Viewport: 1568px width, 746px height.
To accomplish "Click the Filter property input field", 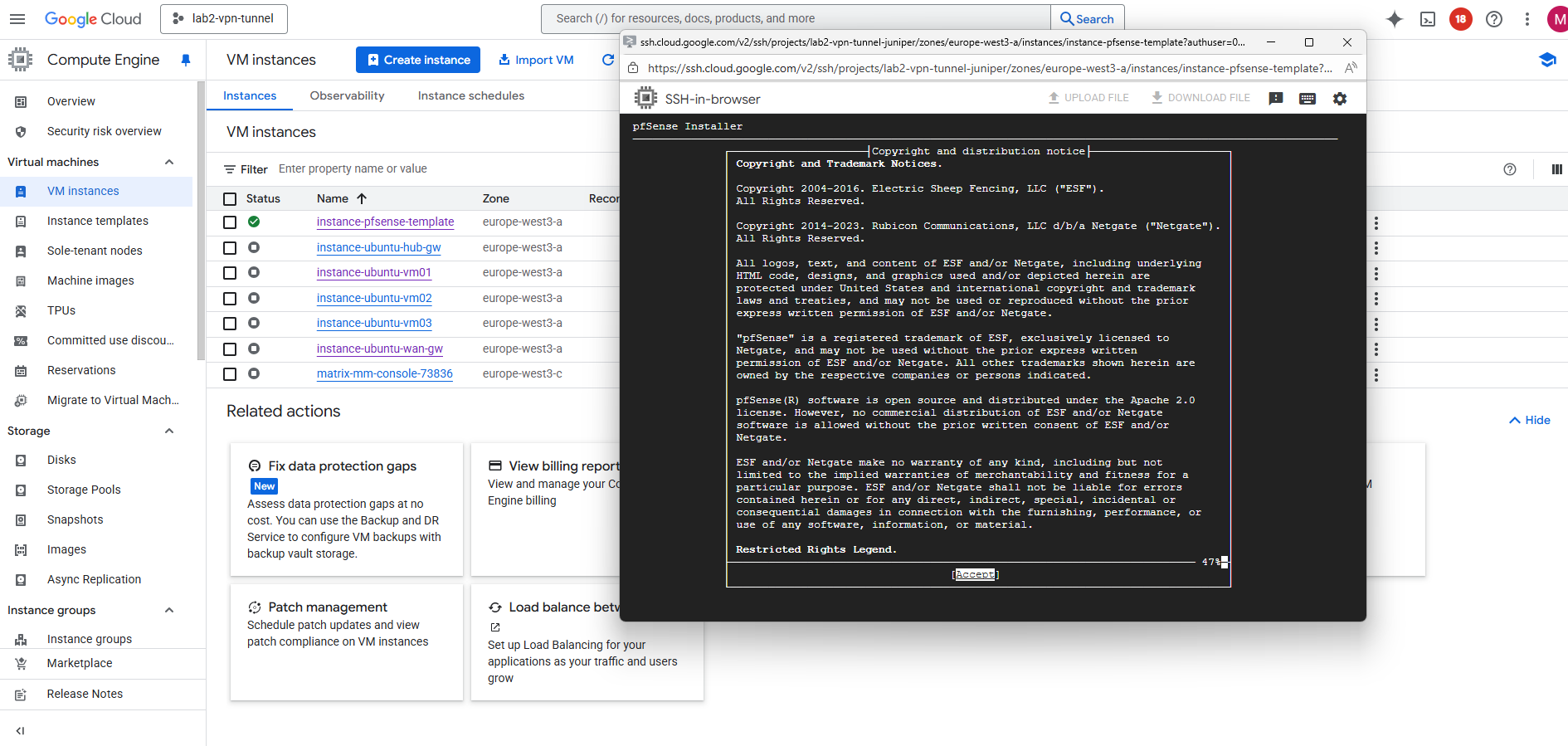I will [415, 168].
